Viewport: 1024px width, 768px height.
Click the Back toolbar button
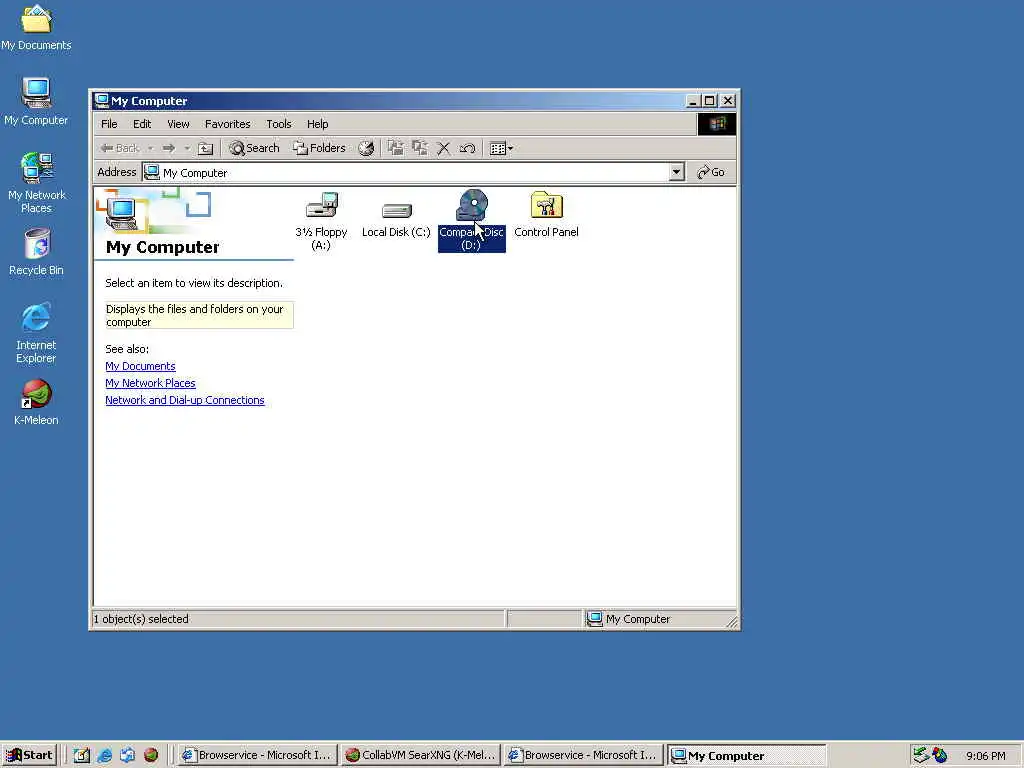pos(120,148)
